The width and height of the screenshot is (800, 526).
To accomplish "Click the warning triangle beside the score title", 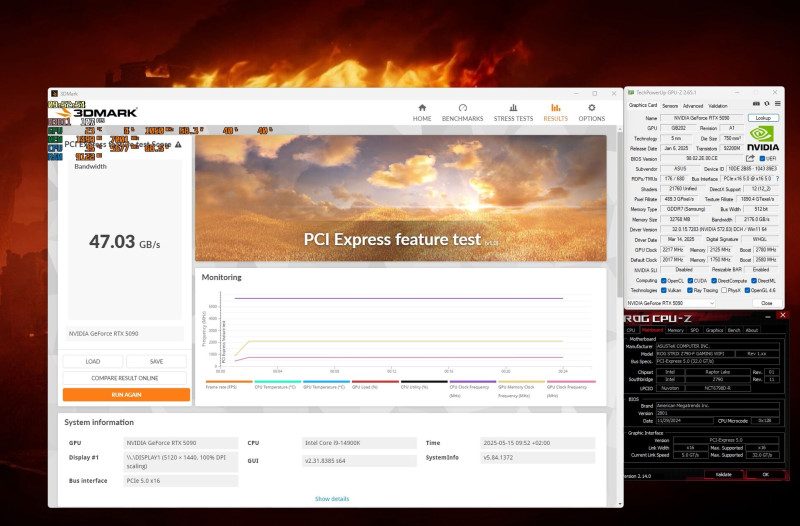I will tap(178, 145).
